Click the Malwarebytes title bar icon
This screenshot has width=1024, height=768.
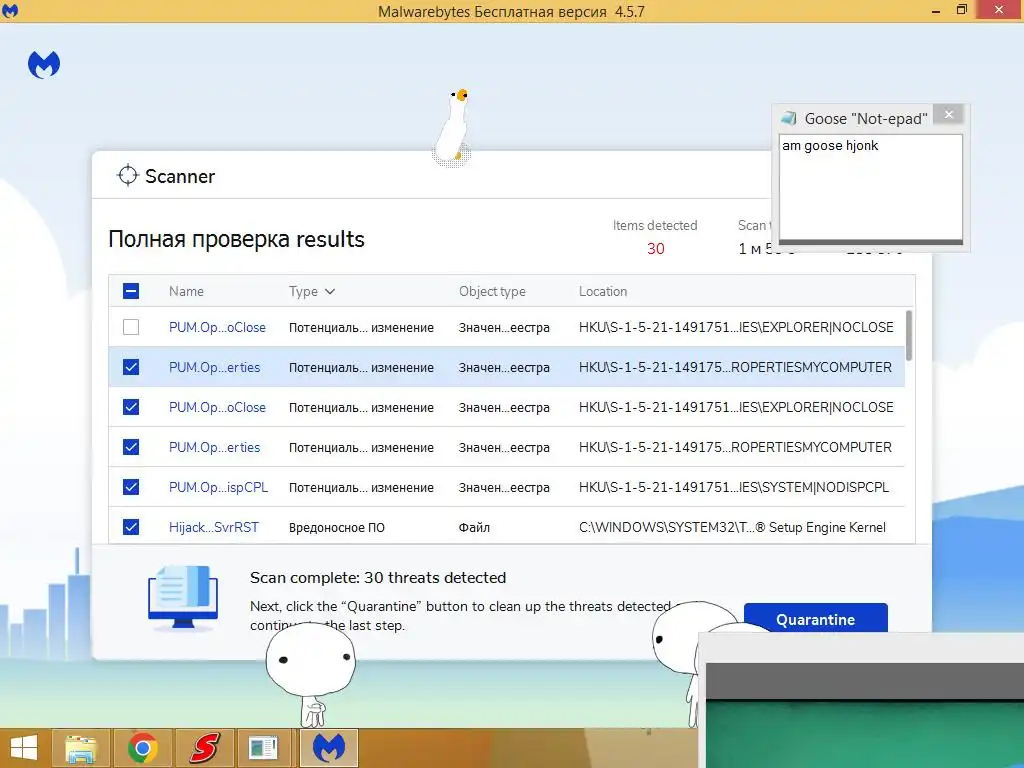[x=10, y=10]
